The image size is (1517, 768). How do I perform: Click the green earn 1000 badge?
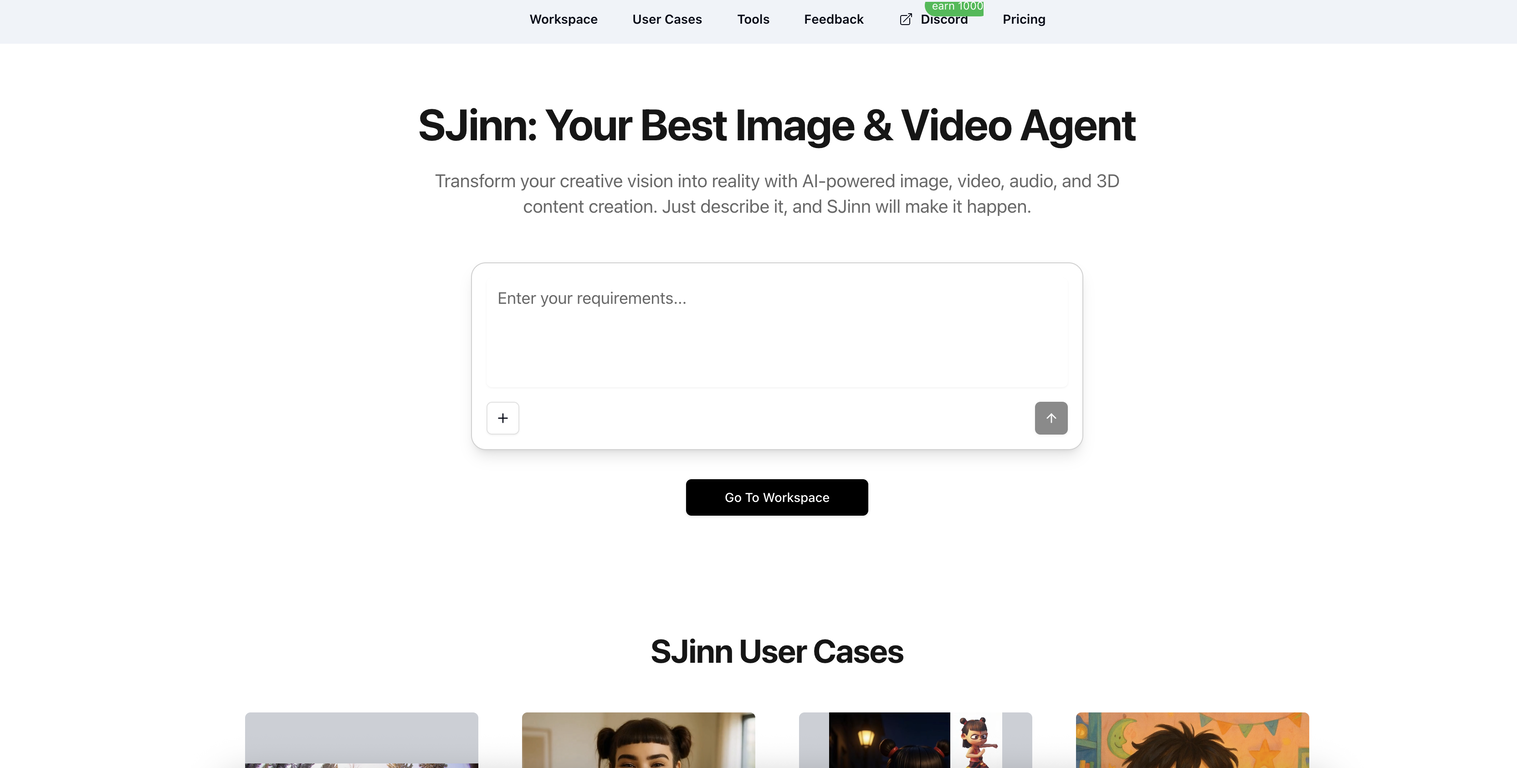click(953, 7)
